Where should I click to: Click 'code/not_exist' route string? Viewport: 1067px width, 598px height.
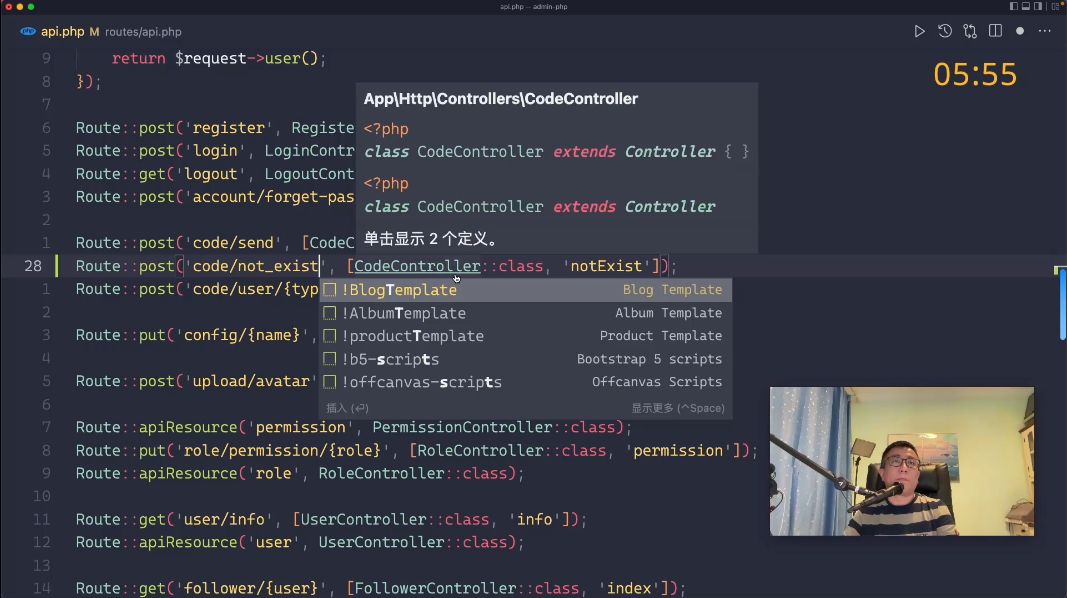(x=256, y=266)
